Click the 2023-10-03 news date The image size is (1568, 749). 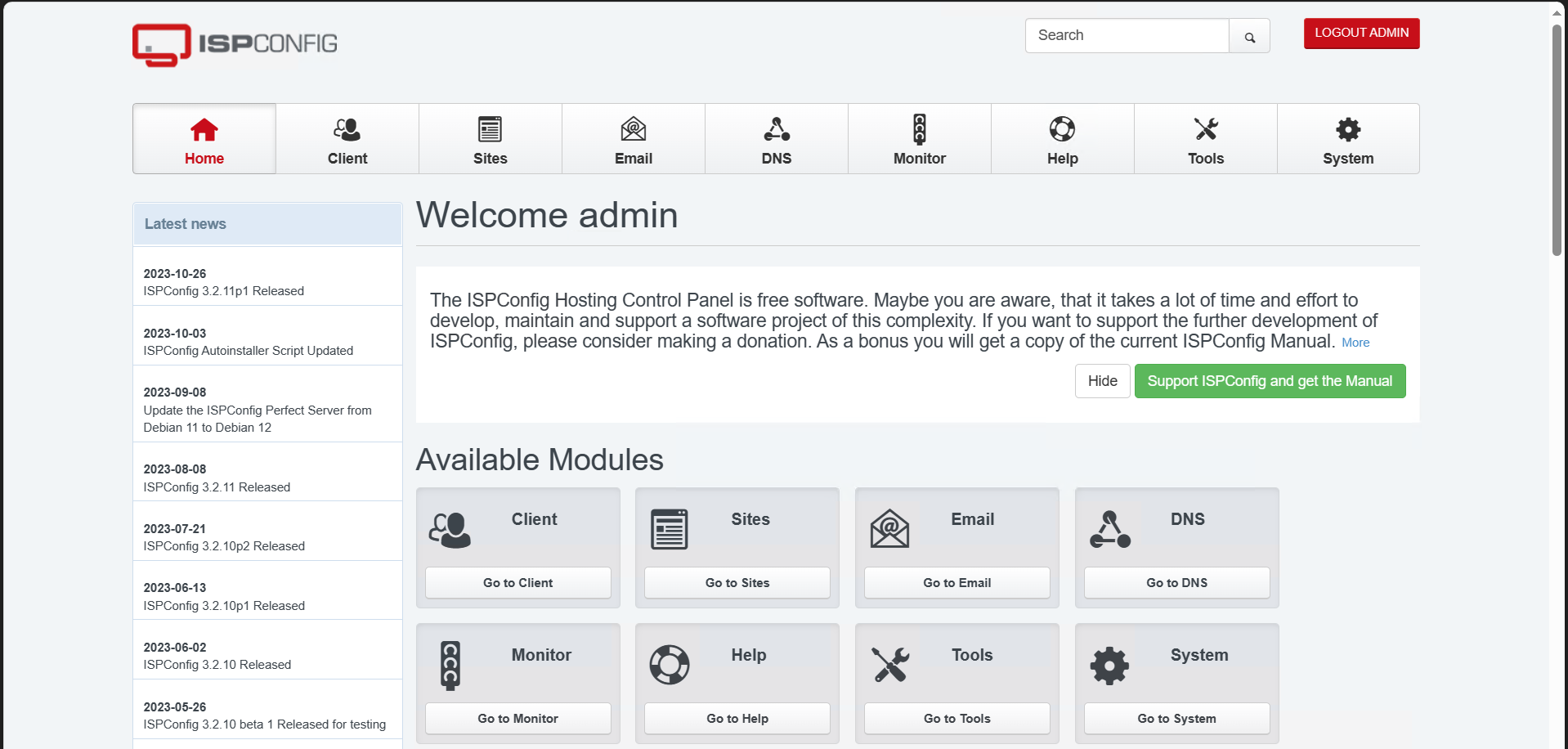(x=175, y=334)
